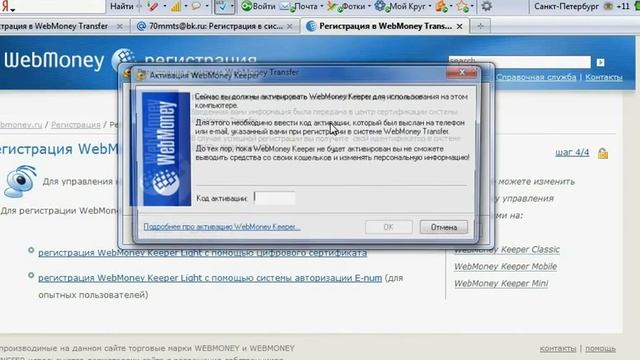Click the dialog title bar icon
This screenshot has height=360, width=640.
[x=141, y=75]
